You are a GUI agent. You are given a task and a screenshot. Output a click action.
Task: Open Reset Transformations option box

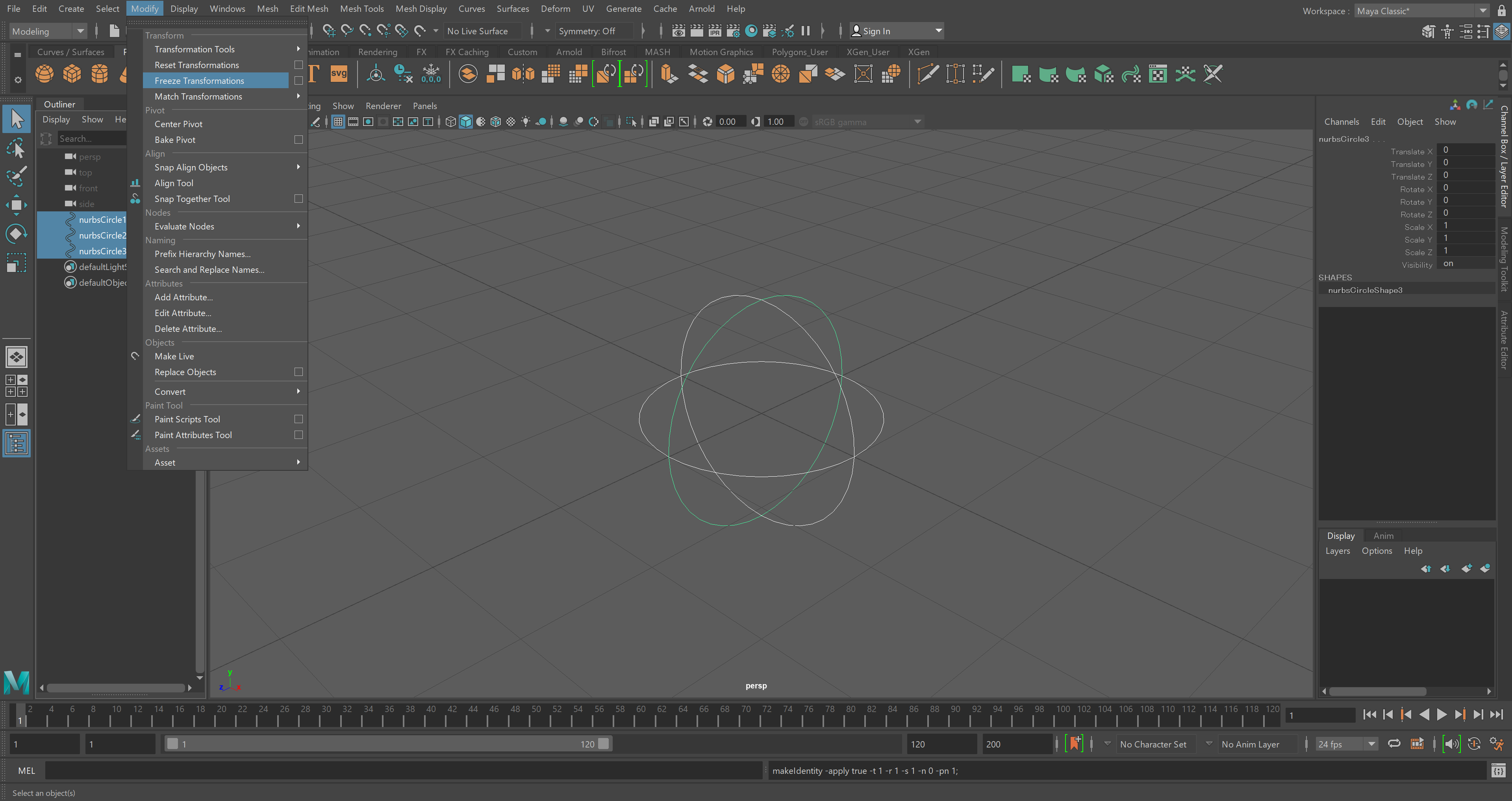coord(299,65)
